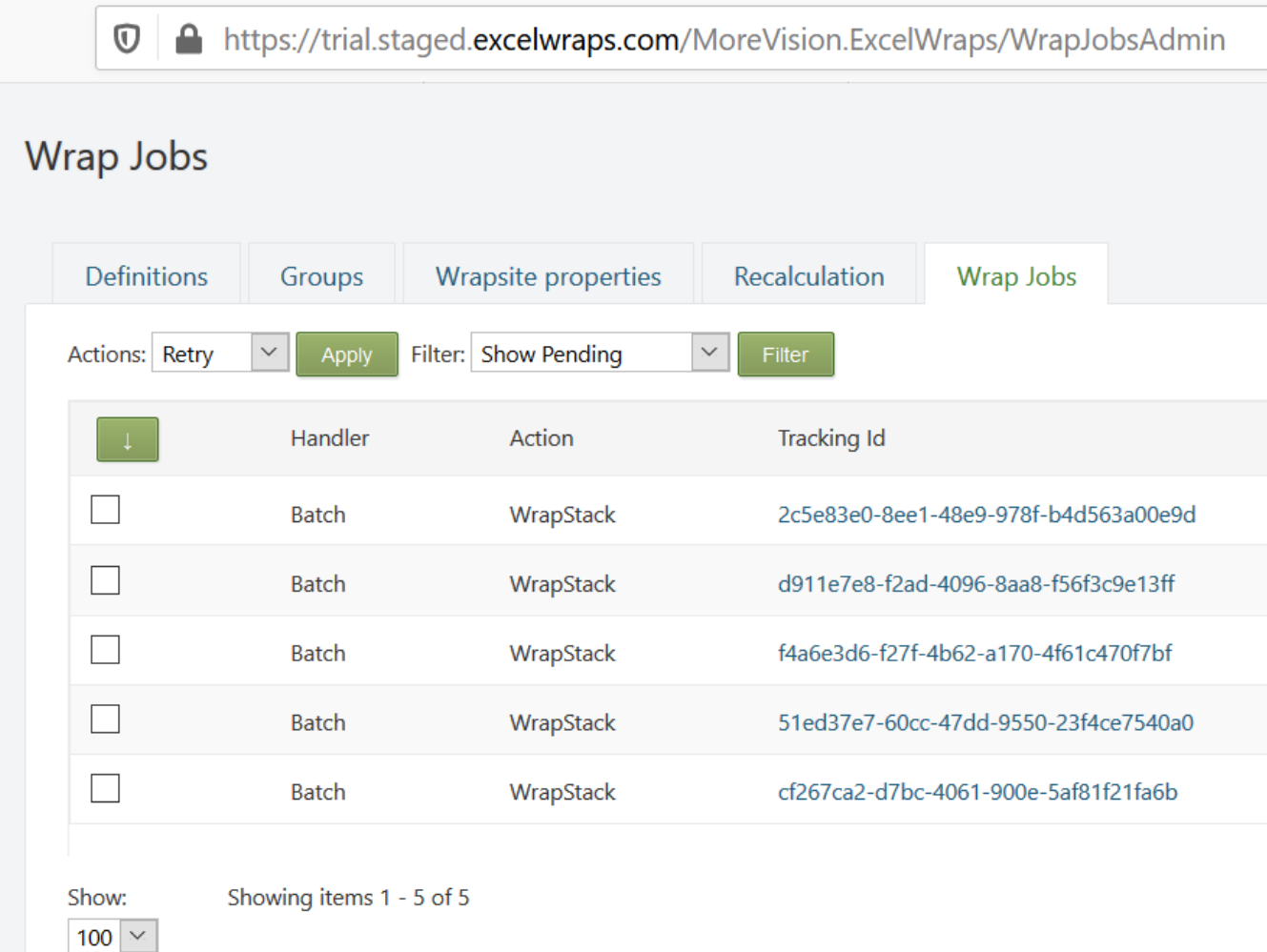This screenshot has width=1267, height=952.
Task: Tick the checkbox for job 51ed37e7
Action: point(105,718)
